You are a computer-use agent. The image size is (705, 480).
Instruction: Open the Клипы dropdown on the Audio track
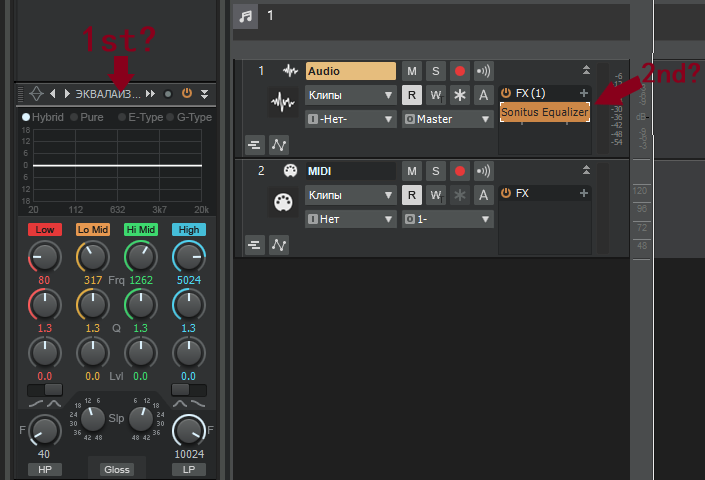tap(351, 95)
